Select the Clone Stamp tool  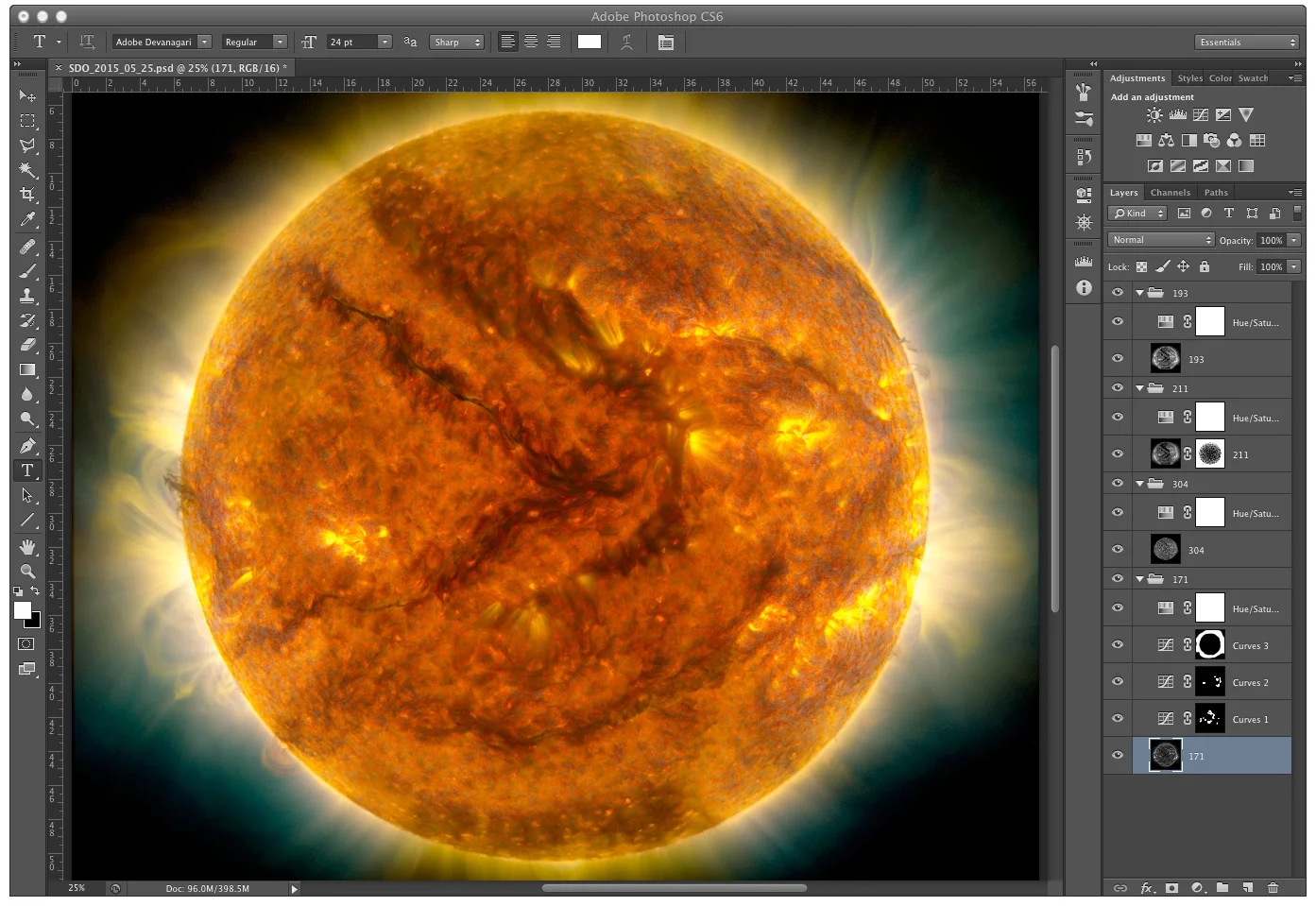(27, 296)
